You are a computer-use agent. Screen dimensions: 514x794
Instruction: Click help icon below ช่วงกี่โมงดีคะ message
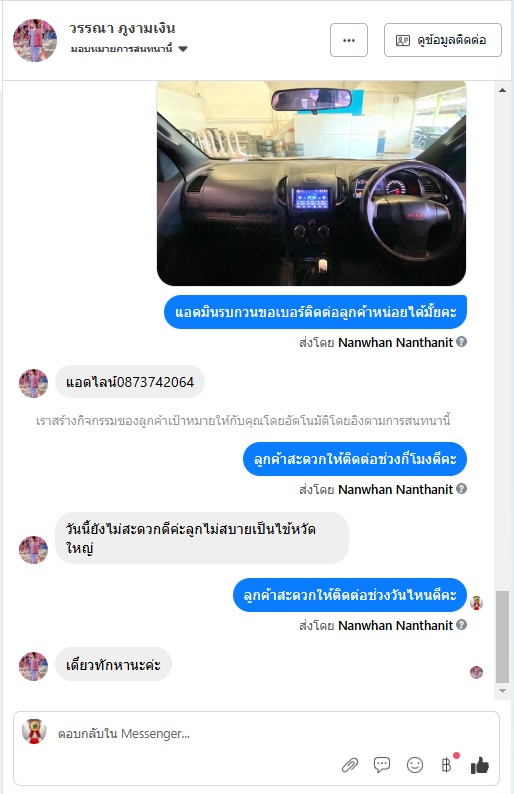(x=461, y=489)
